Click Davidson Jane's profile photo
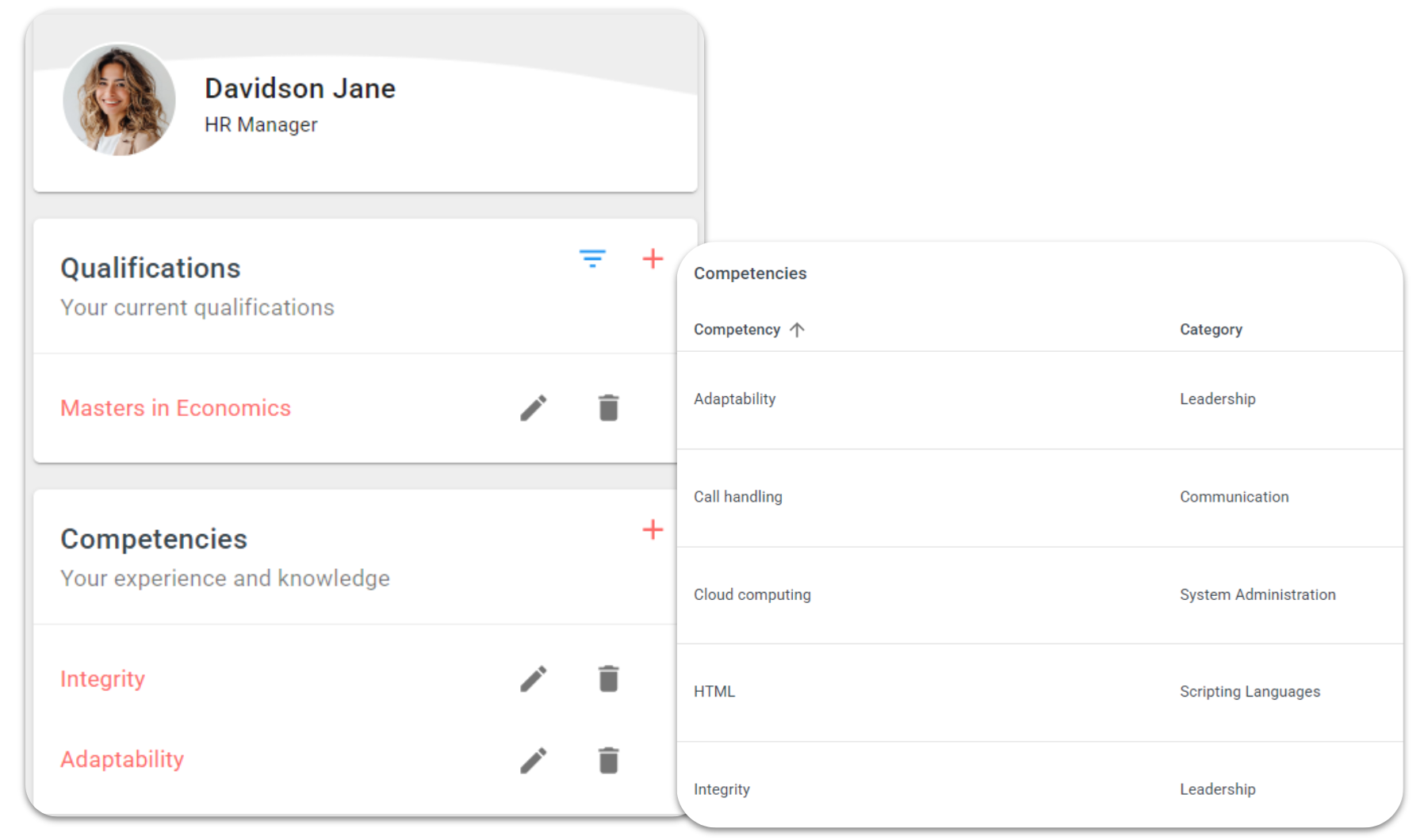This screenshot has width=1424, height=840. click(x=119, y=99)
